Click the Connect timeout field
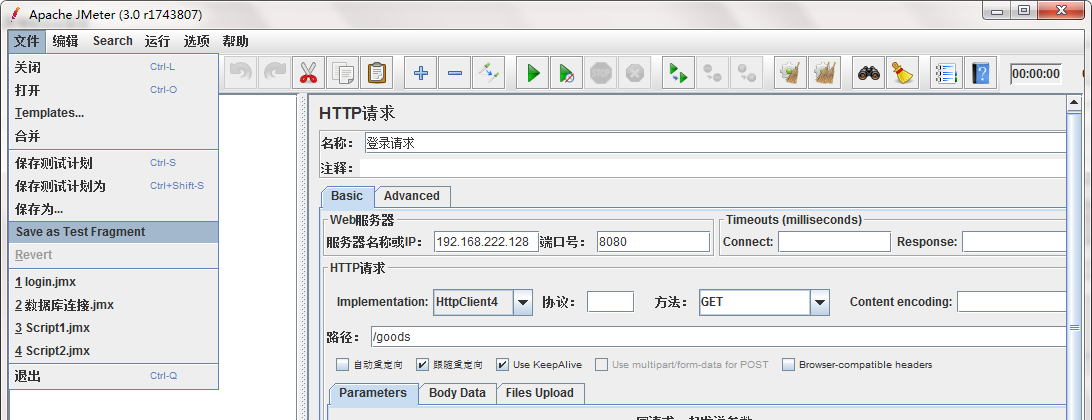The image size is (1092, 420). click(834, 242)
